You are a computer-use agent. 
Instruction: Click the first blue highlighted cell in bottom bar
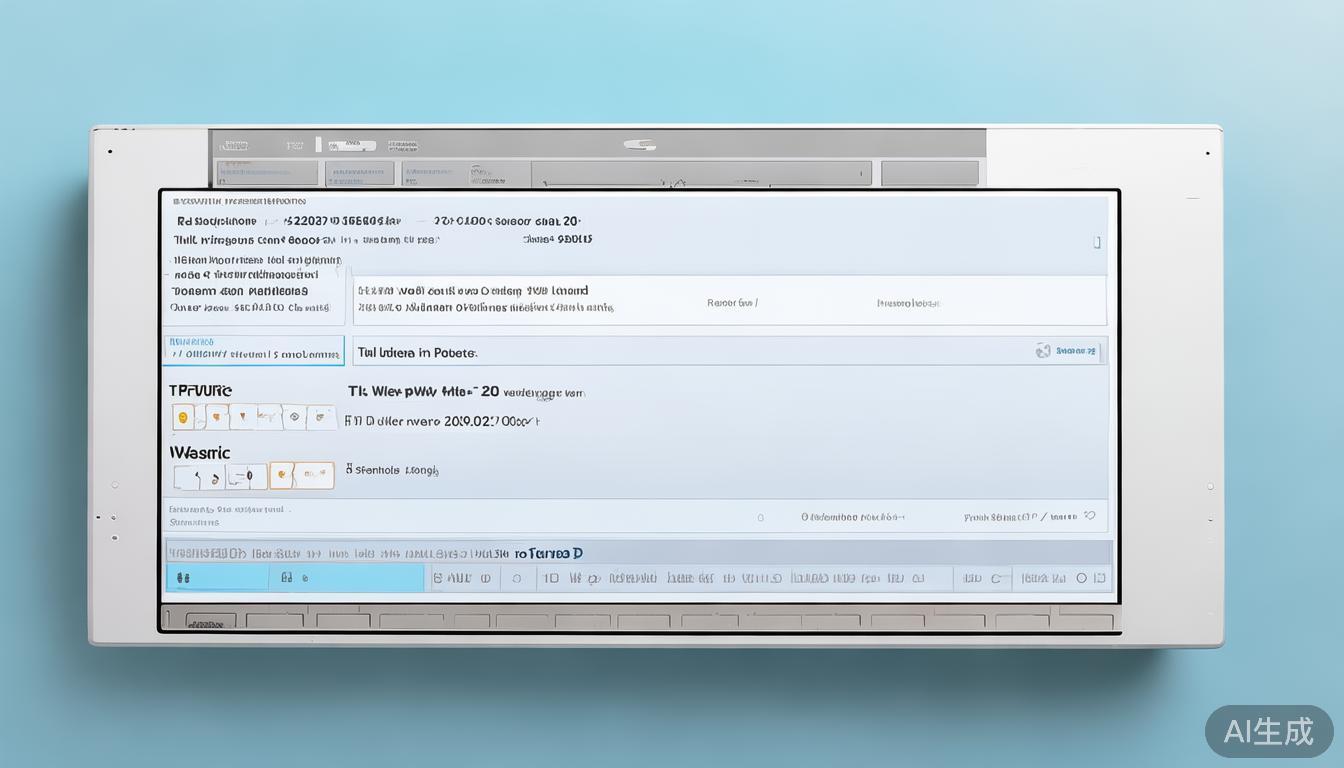tap(217, 578)
